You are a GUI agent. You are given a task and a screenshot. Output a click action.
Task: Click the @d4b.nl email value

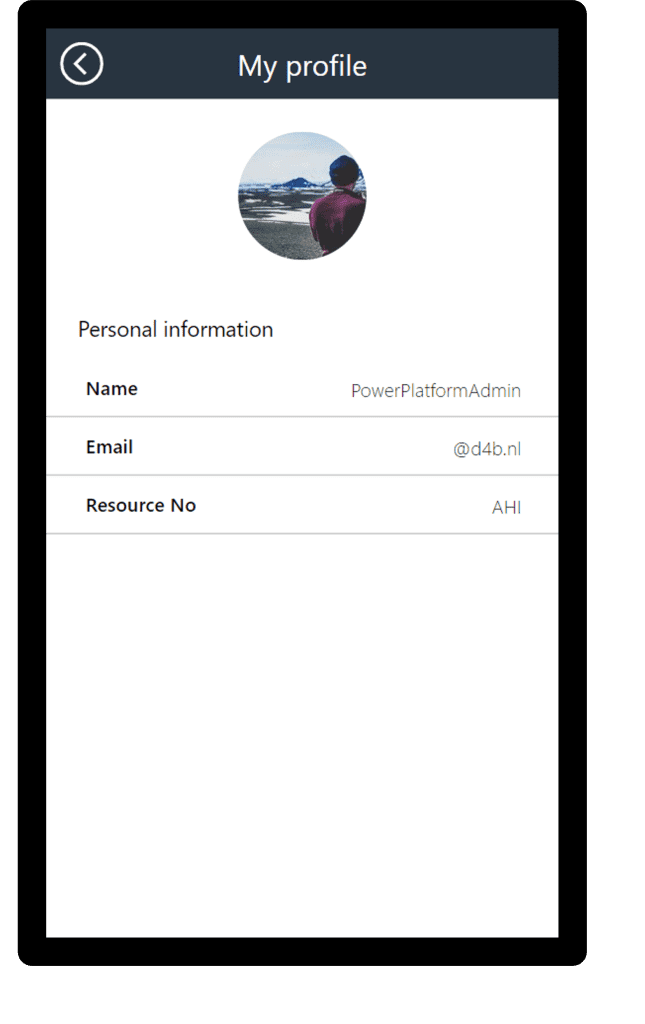coord(487,450)
